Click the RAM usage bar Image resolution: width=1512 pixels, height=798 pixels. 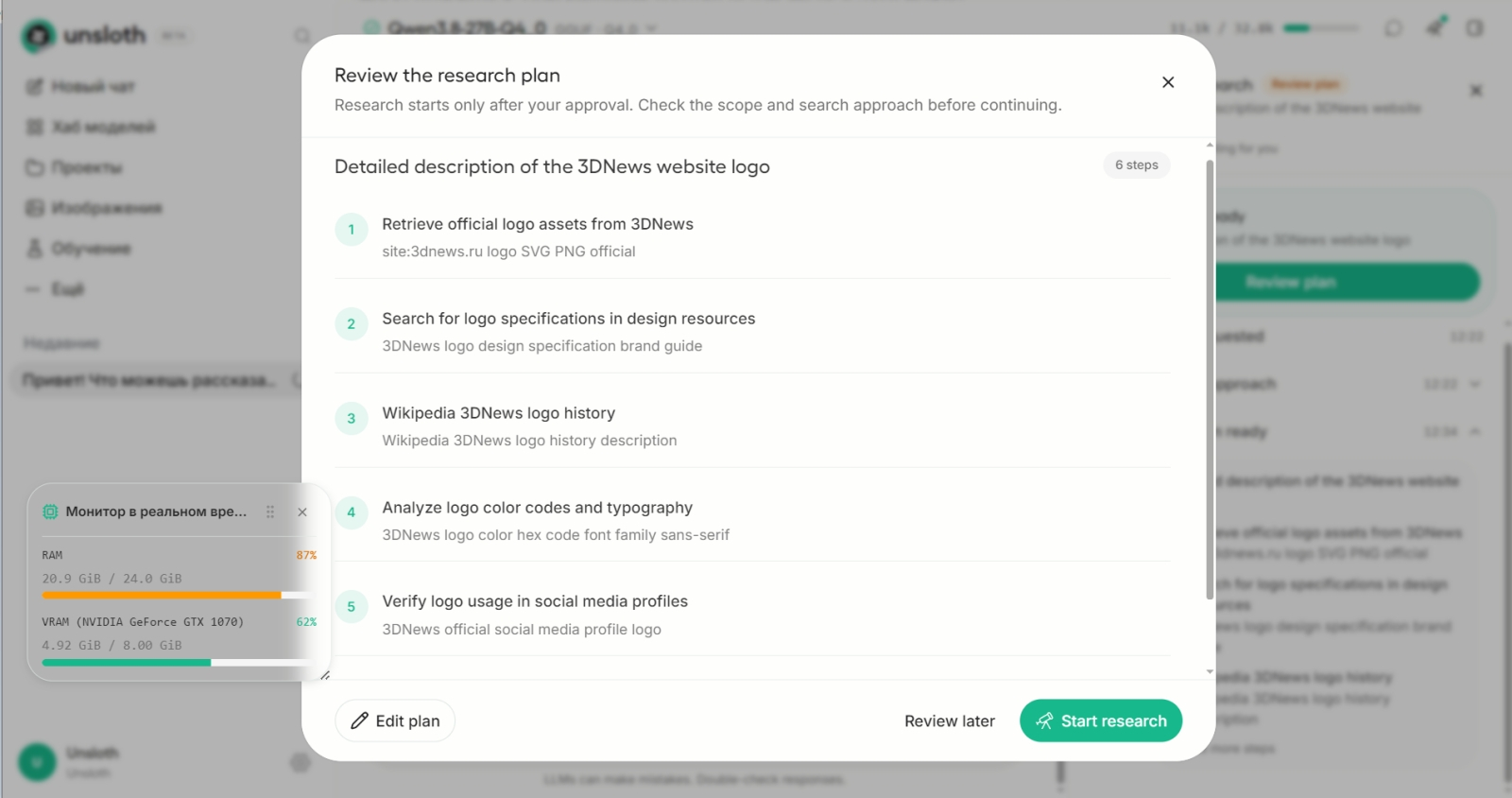(176, 595)
